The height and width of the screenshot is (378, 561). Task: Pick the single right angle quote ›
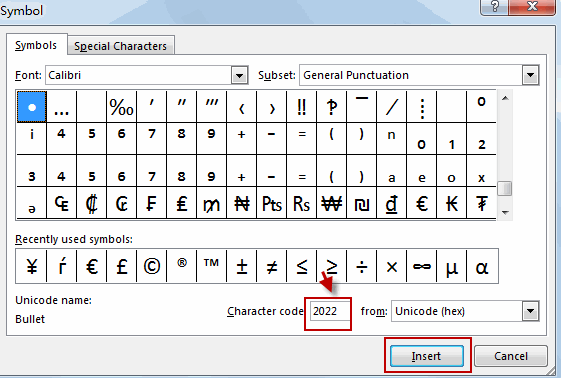pyautogui.click(x=272, y=107)
